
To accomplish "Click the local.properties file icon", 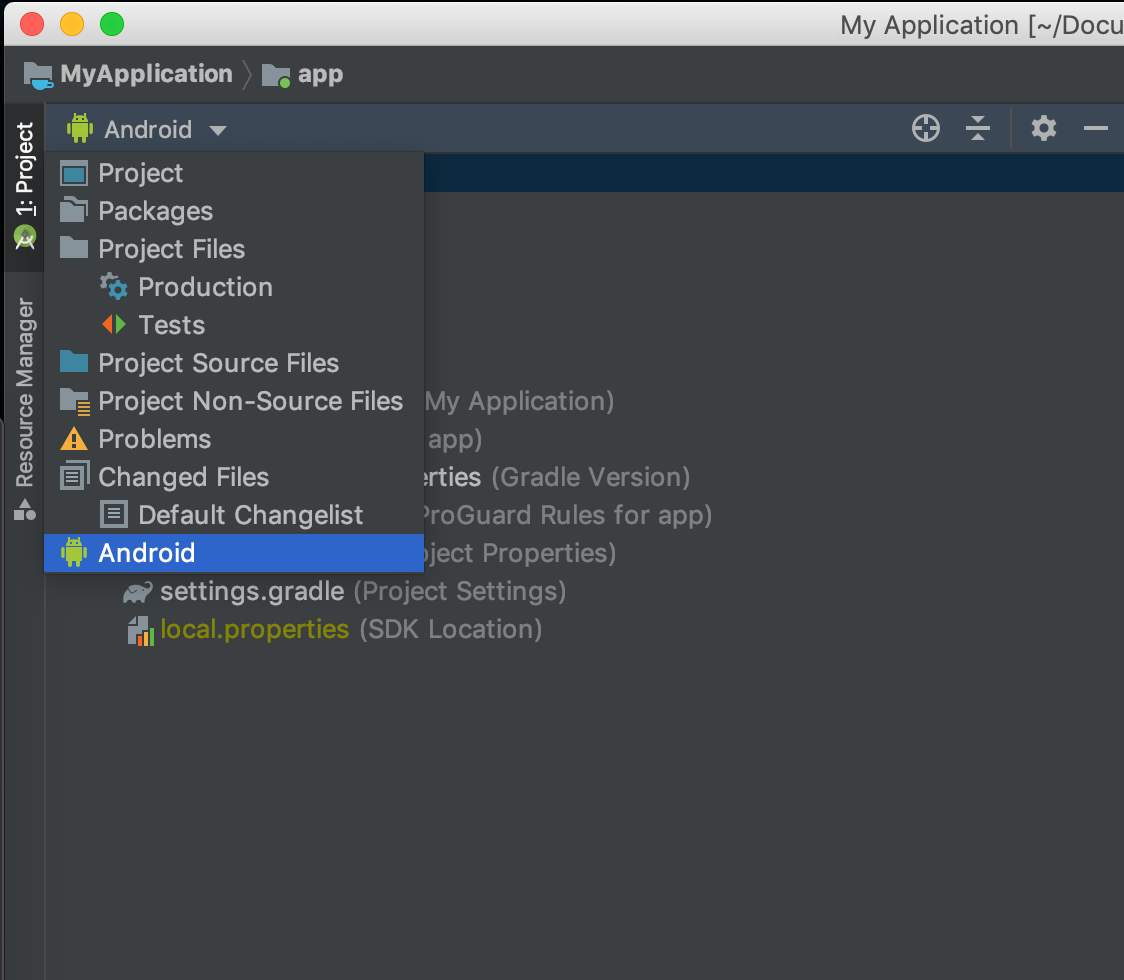I will (140, 630).
